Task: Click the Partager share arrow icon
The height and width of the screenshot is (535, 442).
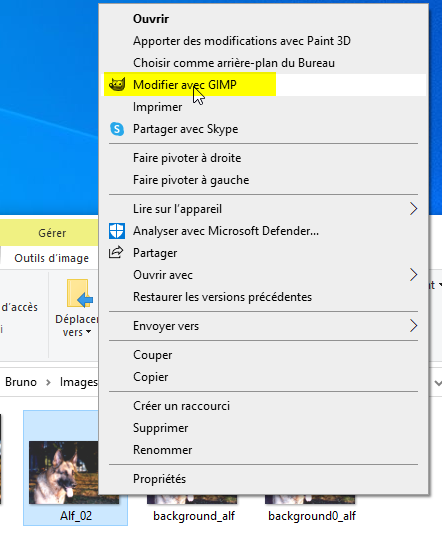Action: (x=116, y=252)
